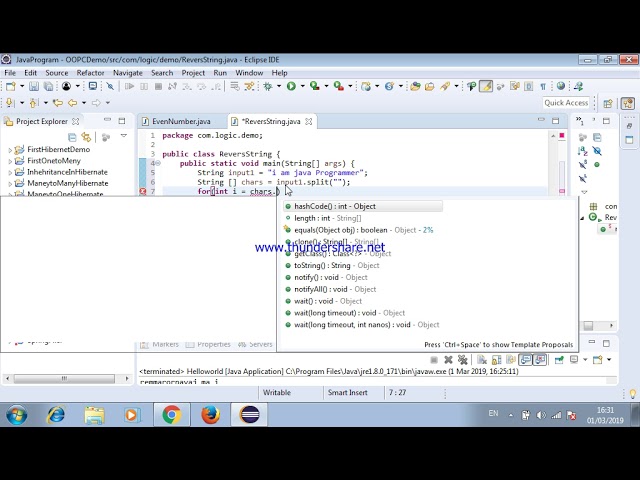This screenshot has width=640, height=480.
Task: Toggle Word Wrap in console toolbar
Action: (511, 360)
